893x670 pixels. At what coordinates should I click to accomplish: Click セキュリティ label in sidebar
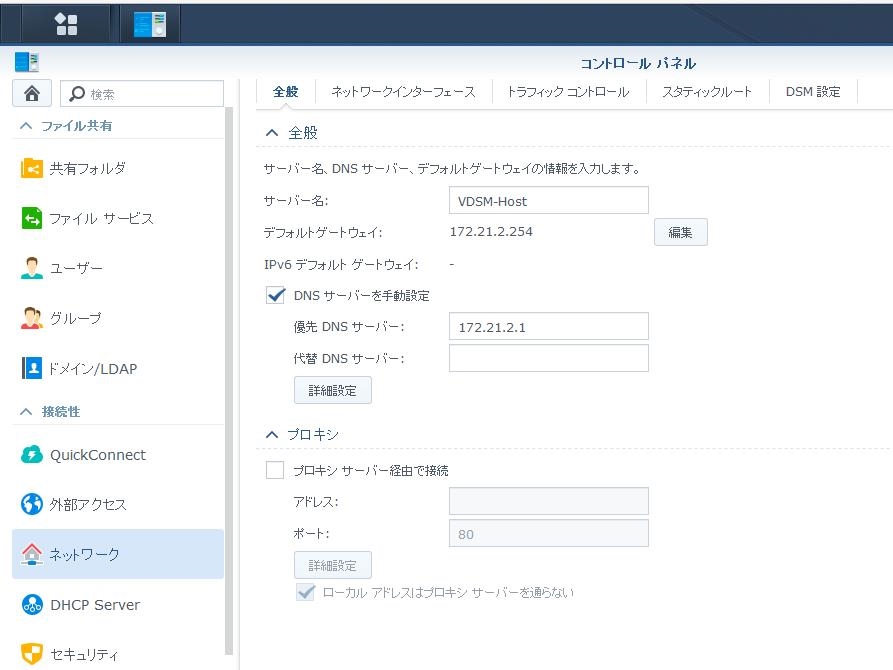coord(84,654)
